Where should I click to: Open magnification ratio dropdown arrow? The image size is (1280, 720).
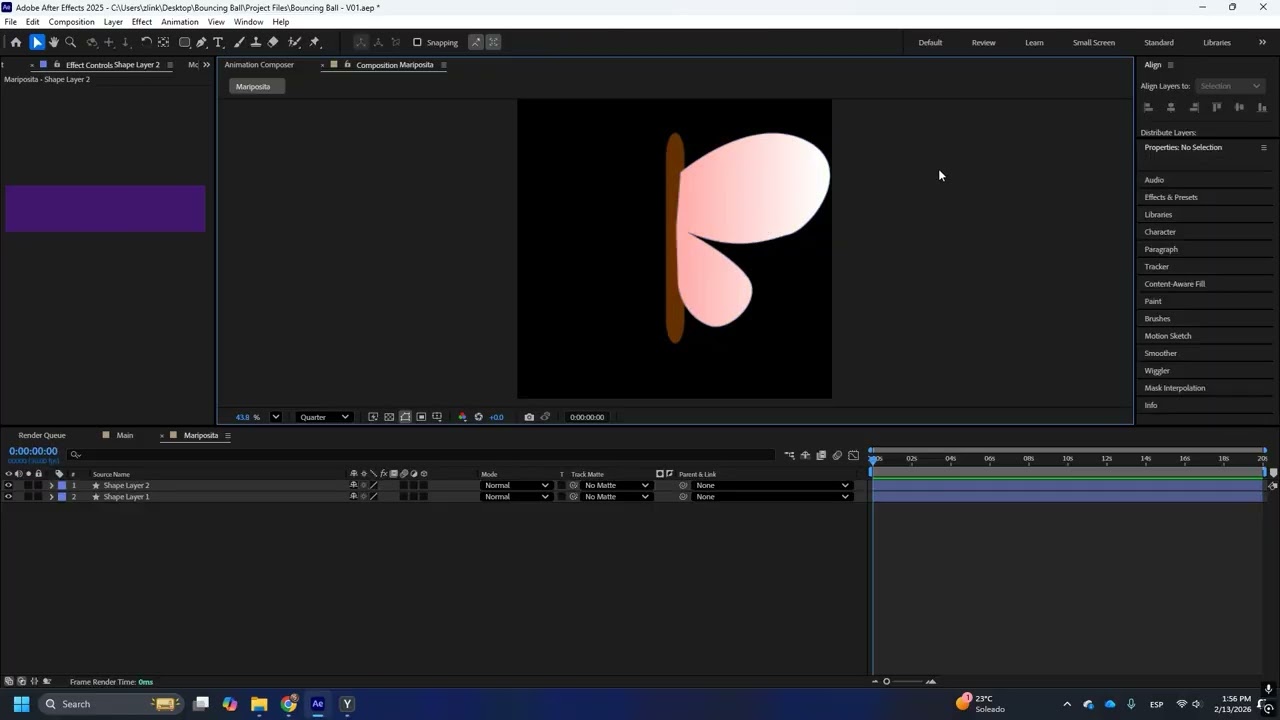click(275, 417)
